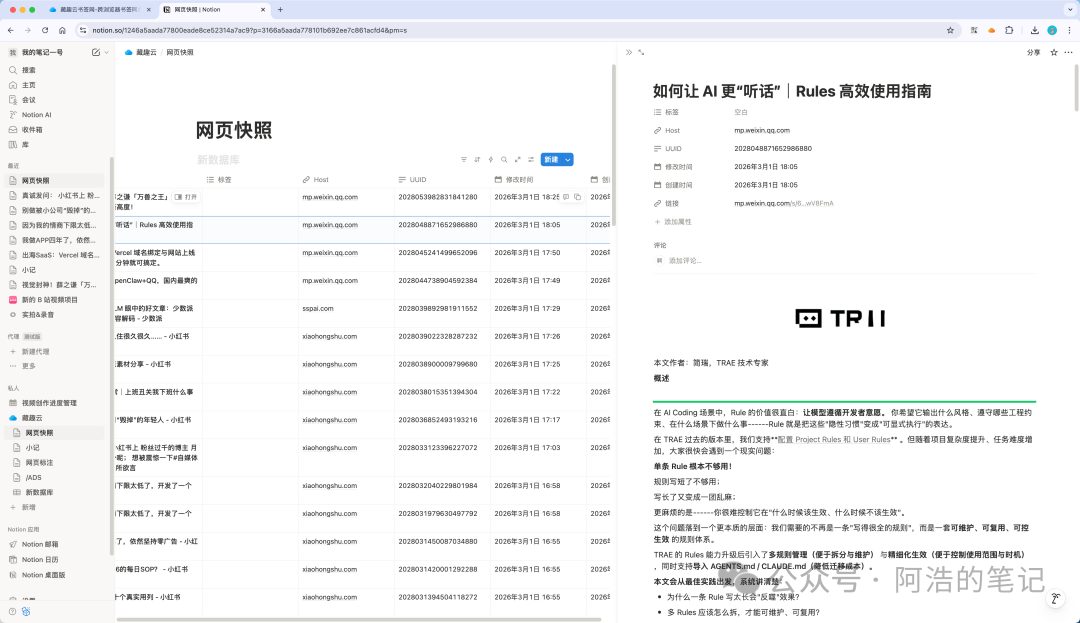Open database view settings icon
The image size is (1080, 623).
tap(531, 160)
